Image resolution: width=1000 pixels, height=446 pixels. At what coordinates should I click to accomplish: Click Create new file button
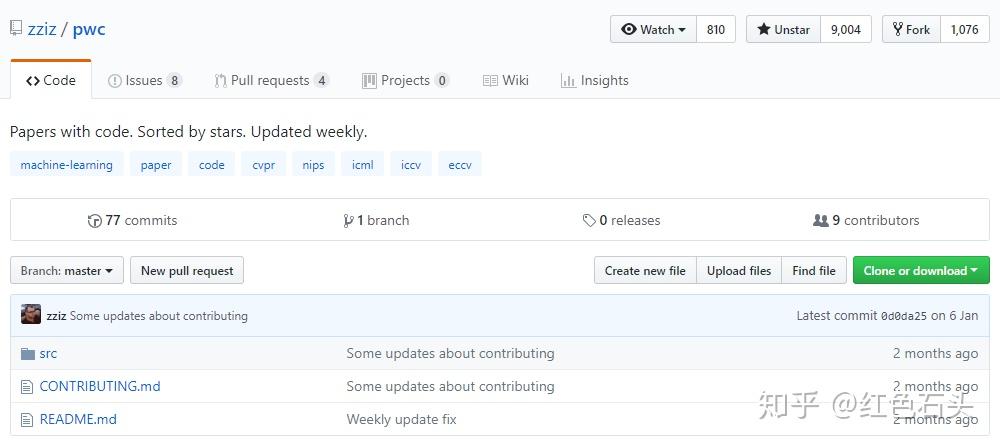[645, 271]
